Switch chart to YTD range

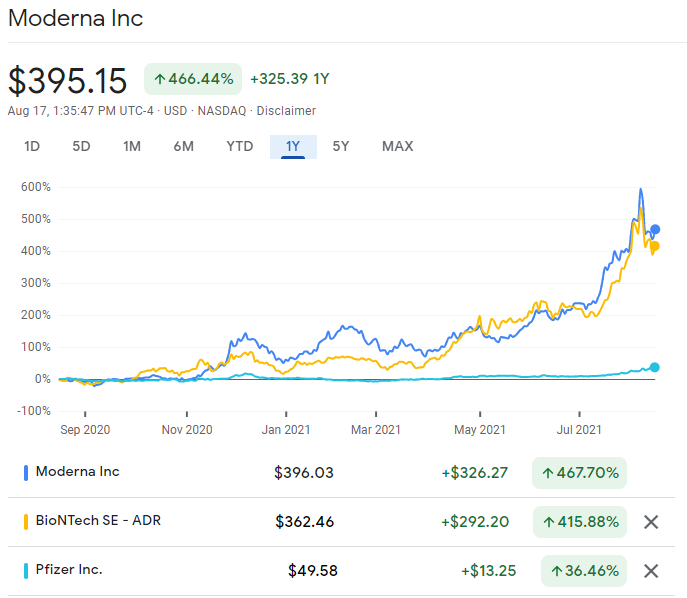point(239,147)
